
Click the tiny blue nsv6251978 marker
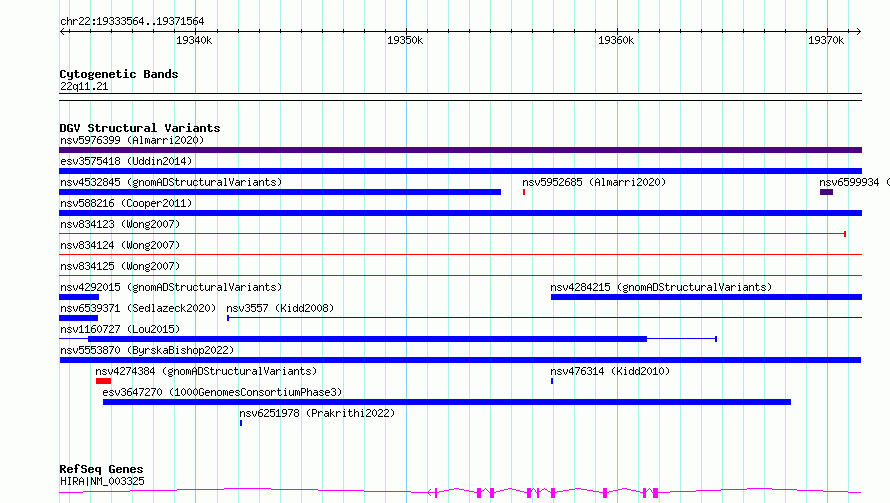click(241, 423)
